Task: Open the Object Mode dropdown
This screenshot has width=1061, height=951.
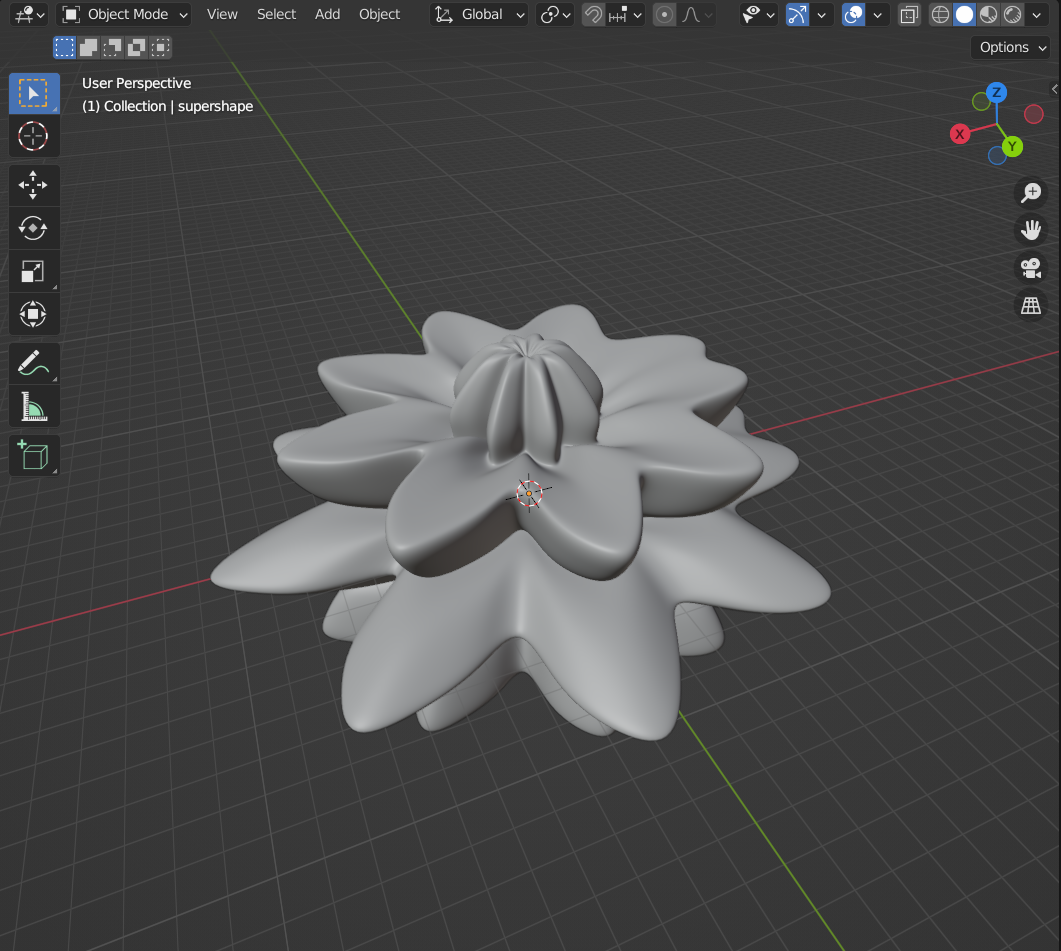Action: 124,14
